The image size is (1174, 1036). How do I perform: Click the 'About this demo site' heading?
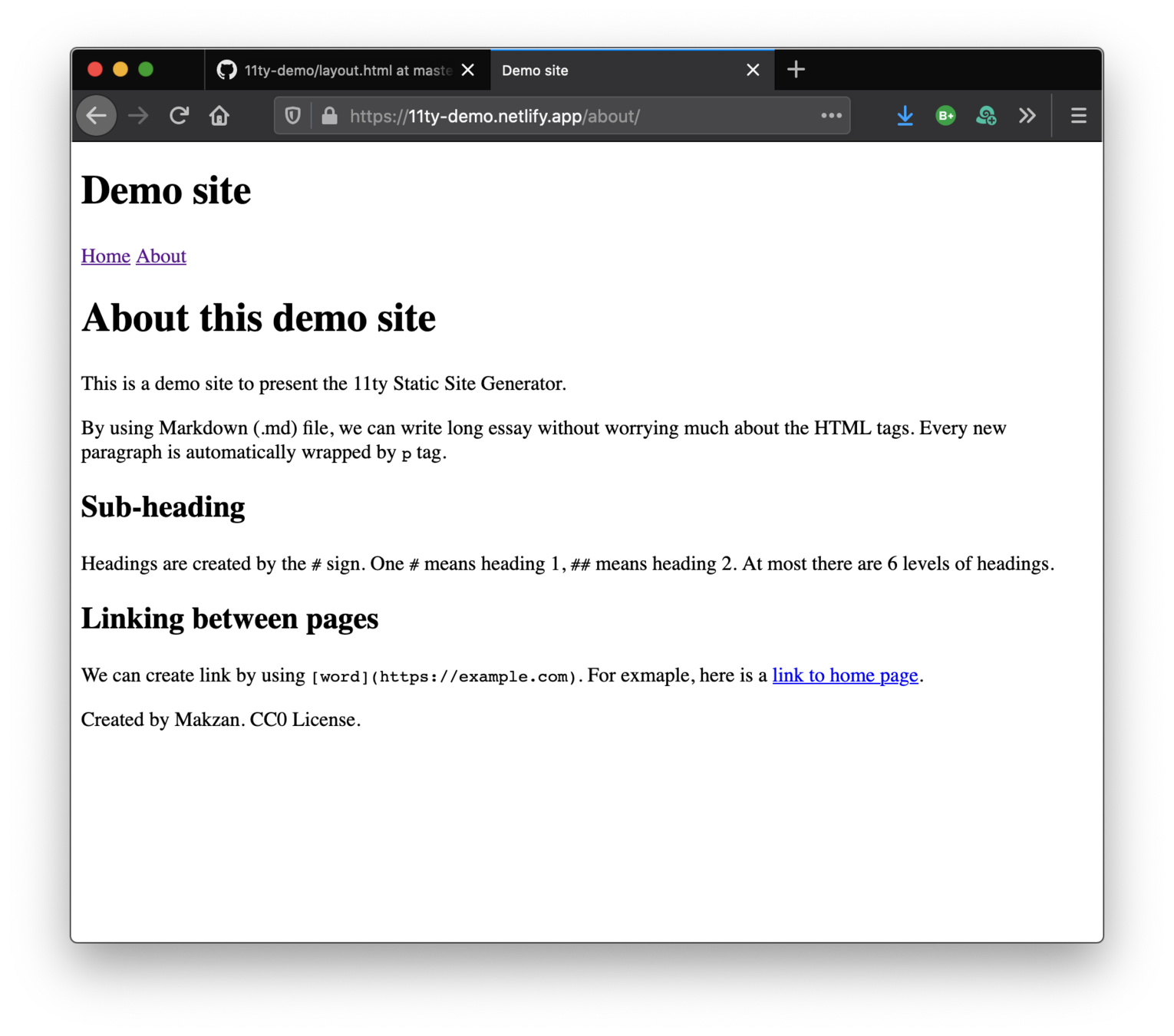point(259,318)
